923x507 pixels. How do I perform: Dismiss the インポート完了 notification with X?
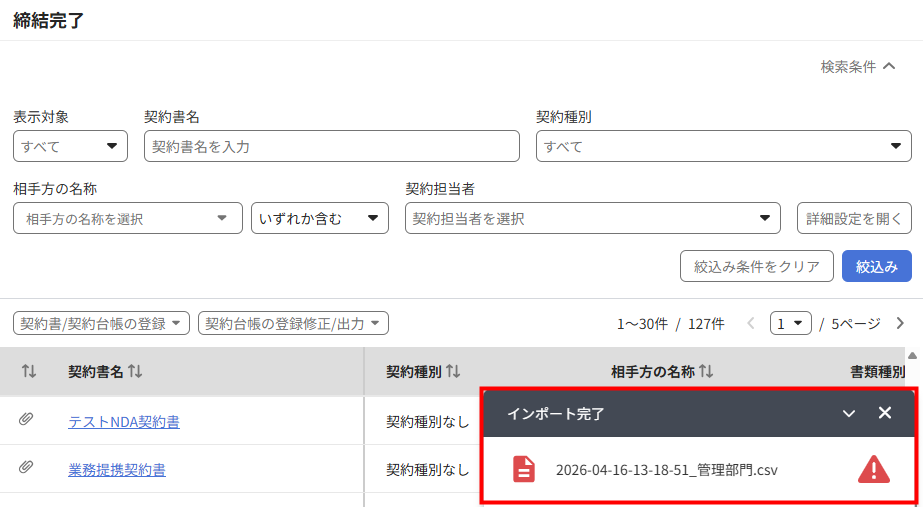885,413
